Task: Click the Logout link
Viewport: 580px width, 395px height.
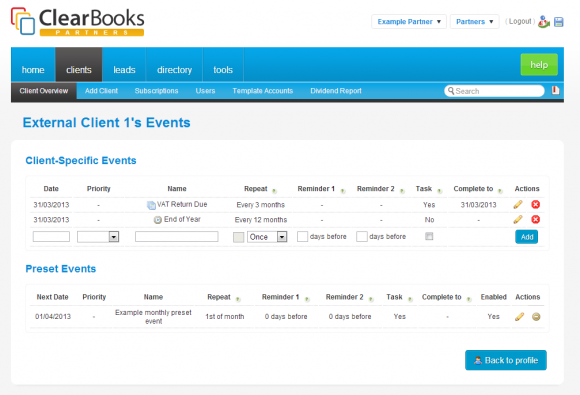Action: pyautogui.click(x=520, y=21)
